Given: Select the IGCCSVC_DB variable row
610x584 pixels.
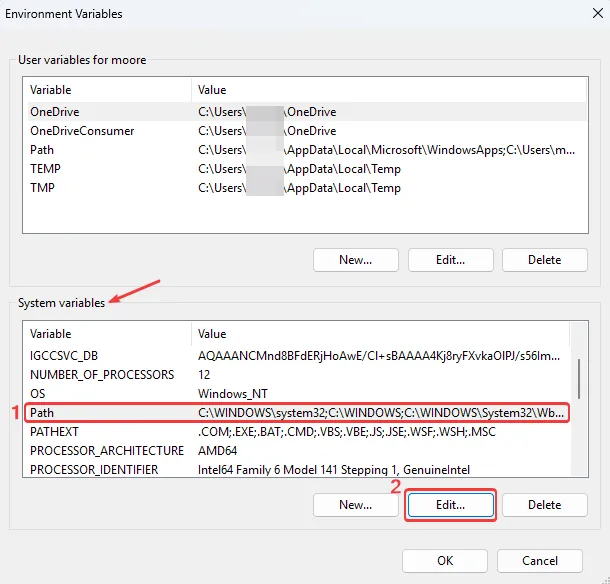Looking at the screenshot, I should [300, 355].
